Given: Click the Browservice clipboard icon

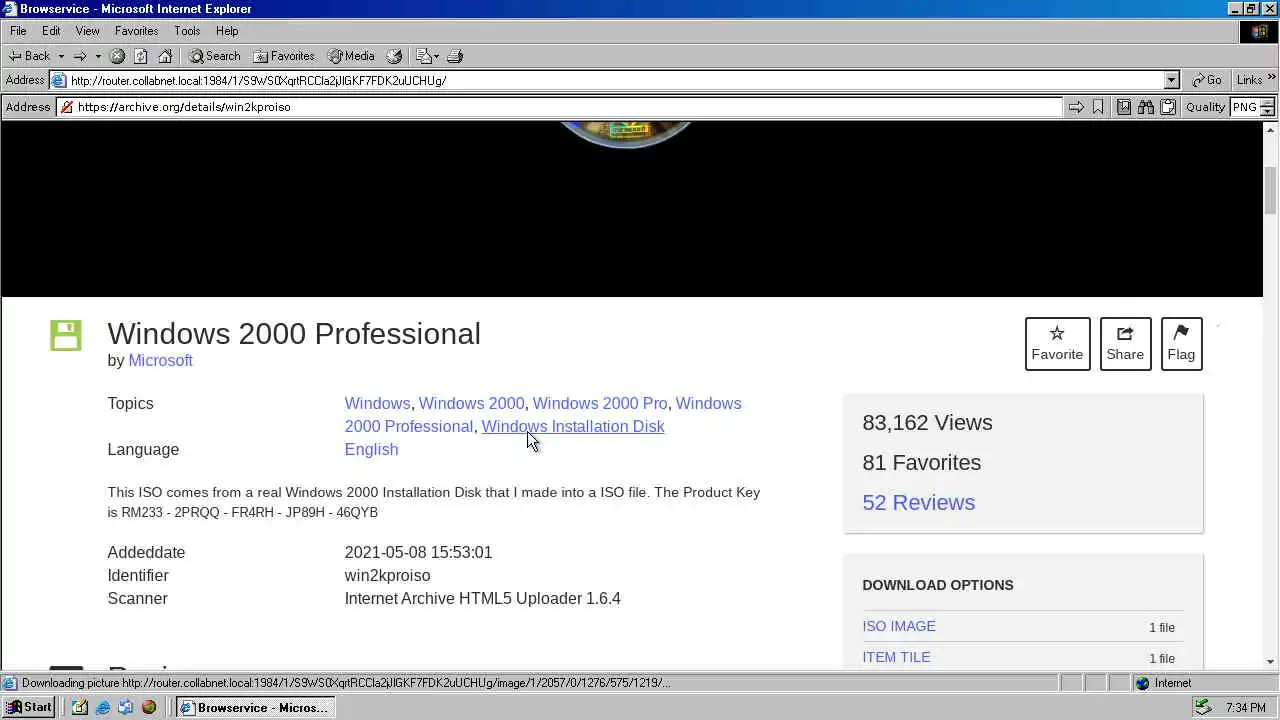Looking at the screenshot, I should [1168, 107].
